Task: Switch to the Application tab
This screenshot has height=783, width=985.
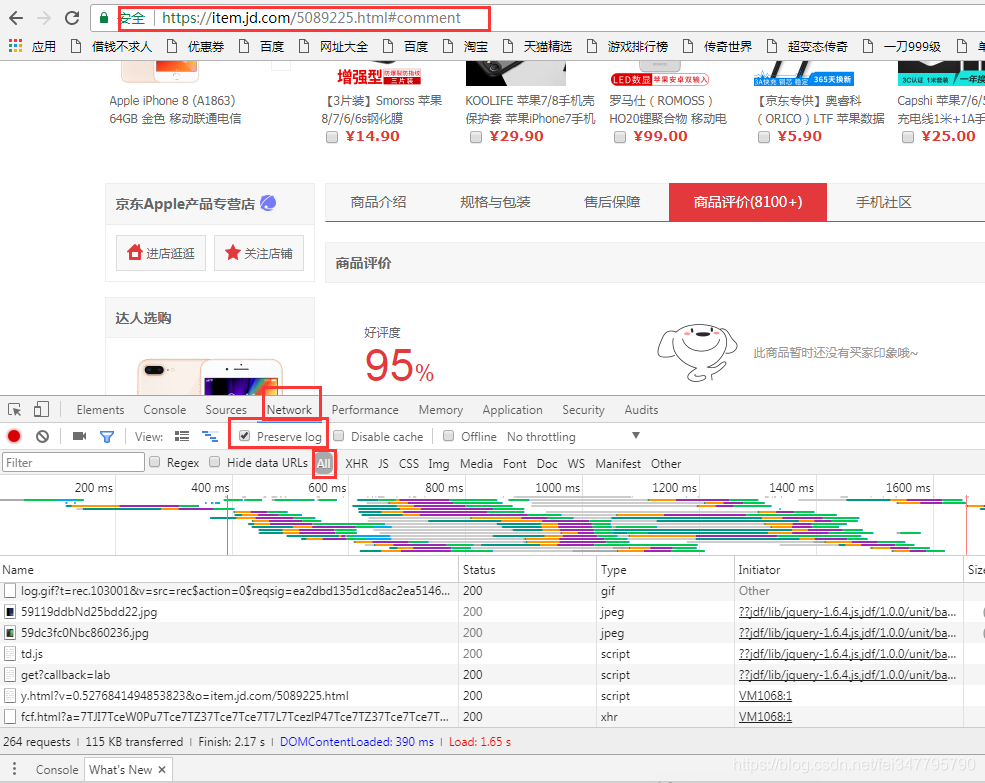Action: tap(513, 410)
